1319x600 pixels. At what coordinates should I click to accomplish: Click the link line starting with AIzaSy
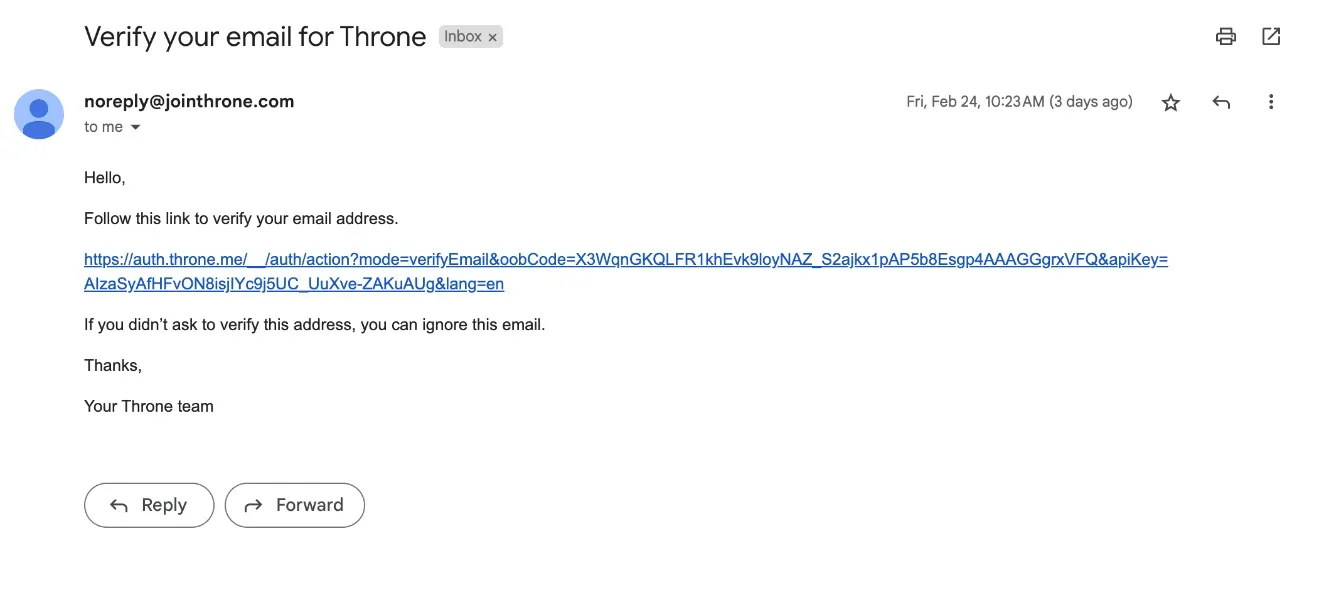point(294,284)
